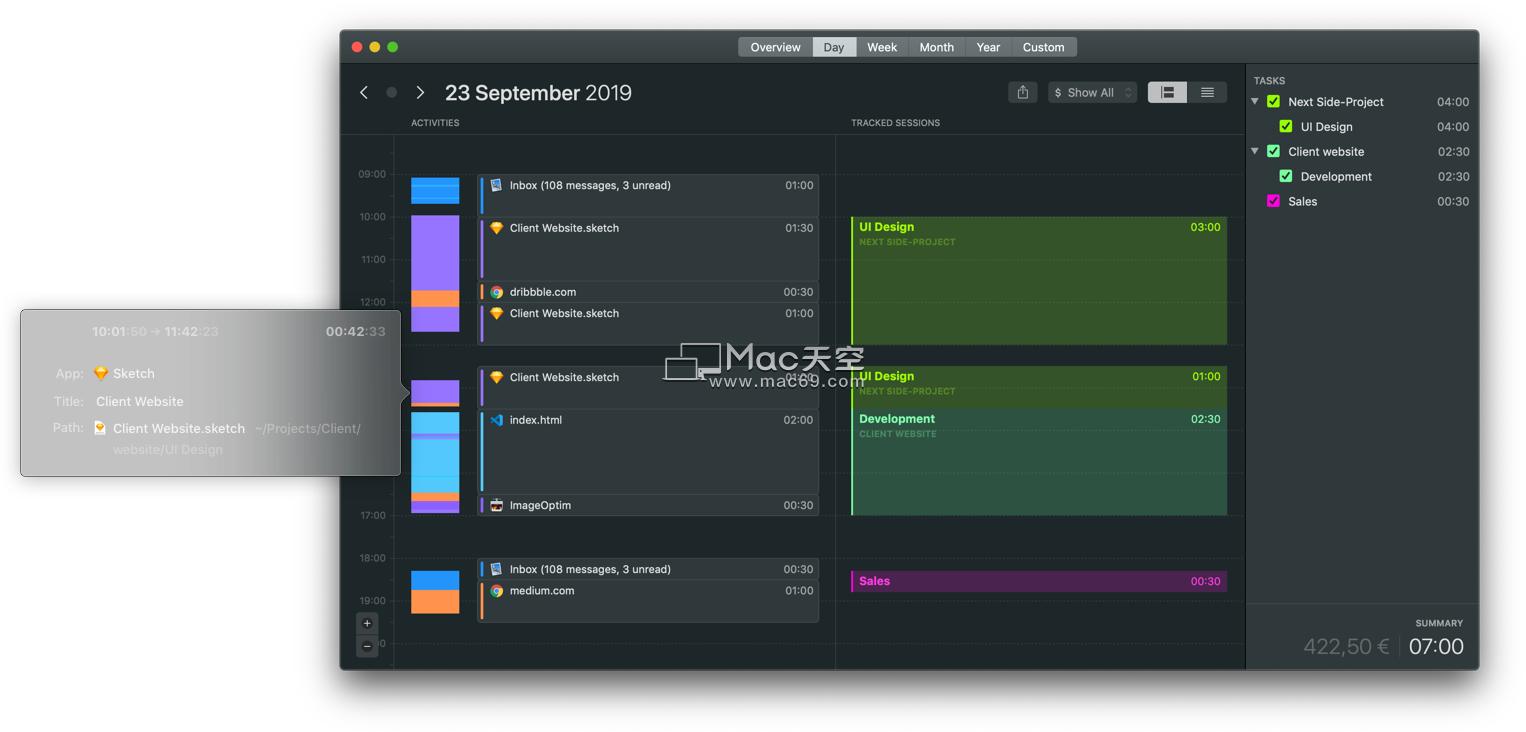Image resolution: width=1526 pixels, height=732 pixels.
Task: Open the Month tab
Action: (x=937, y=47)
